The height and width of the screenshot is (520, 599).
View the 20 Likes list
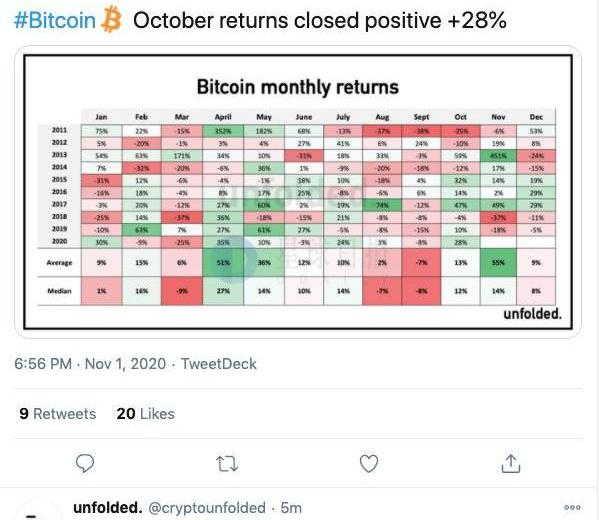146,414
